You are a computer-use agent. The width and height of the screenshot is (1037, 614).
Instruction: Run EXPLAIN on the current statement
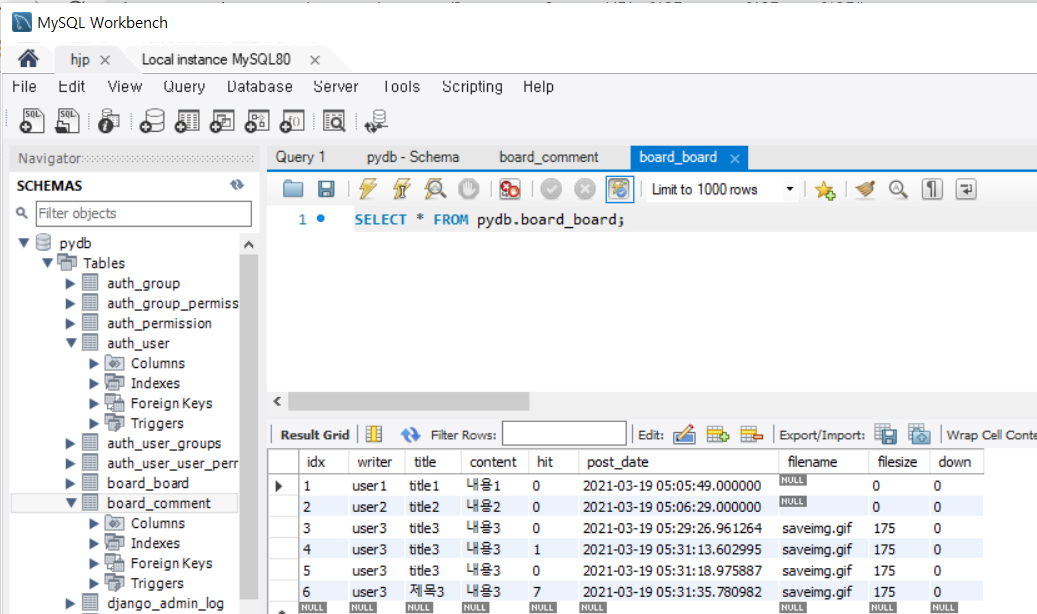pyautogui.click(x=435, y=189)
